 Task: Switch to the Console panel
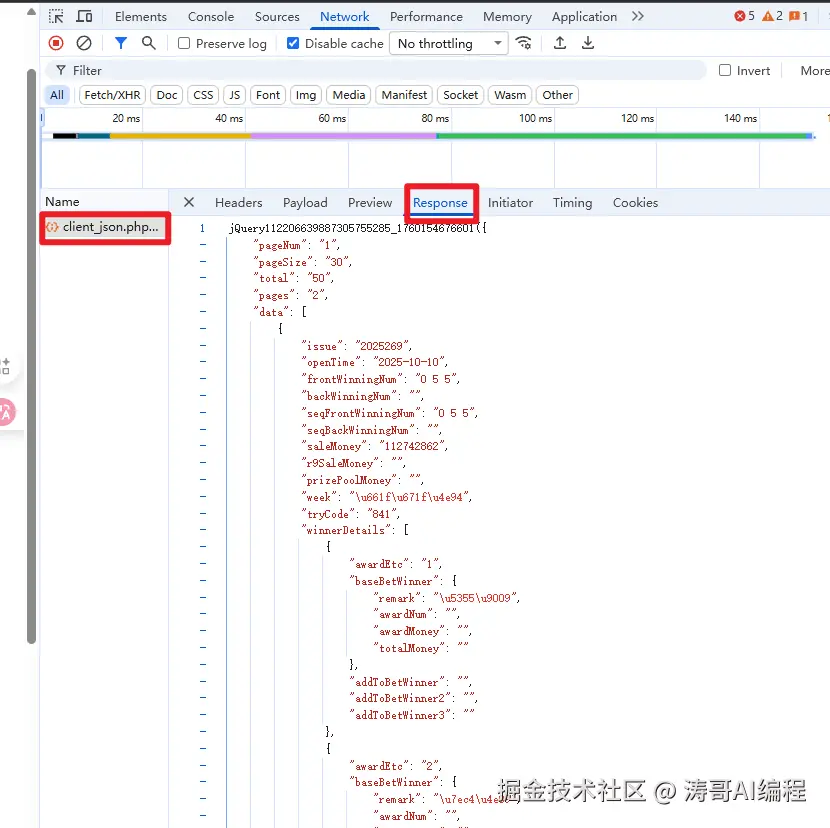tap(210, 16)
